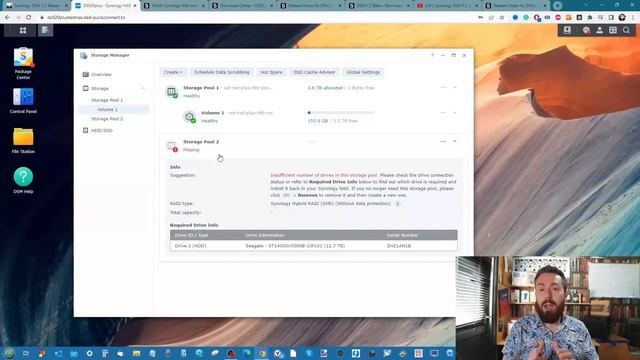
Task: Select Storage section in sidebar
Action: 100,88
